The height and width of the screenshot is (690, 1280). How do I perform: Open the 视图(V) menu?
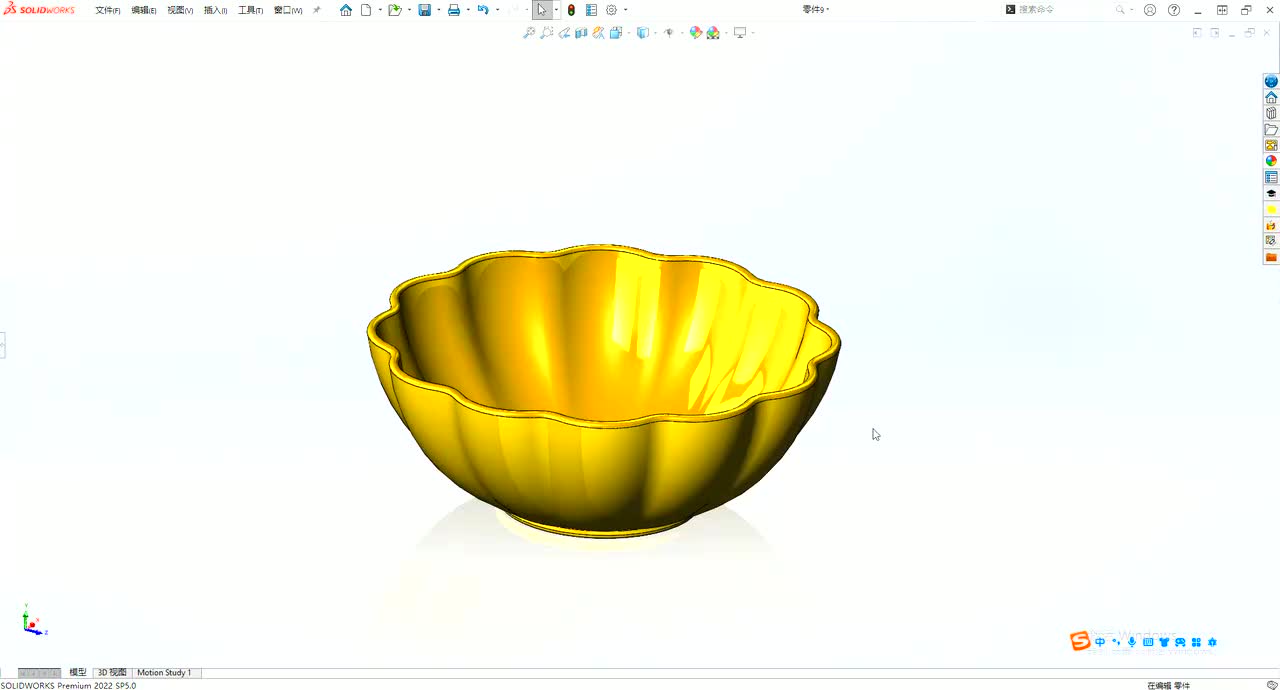[180, 10]
